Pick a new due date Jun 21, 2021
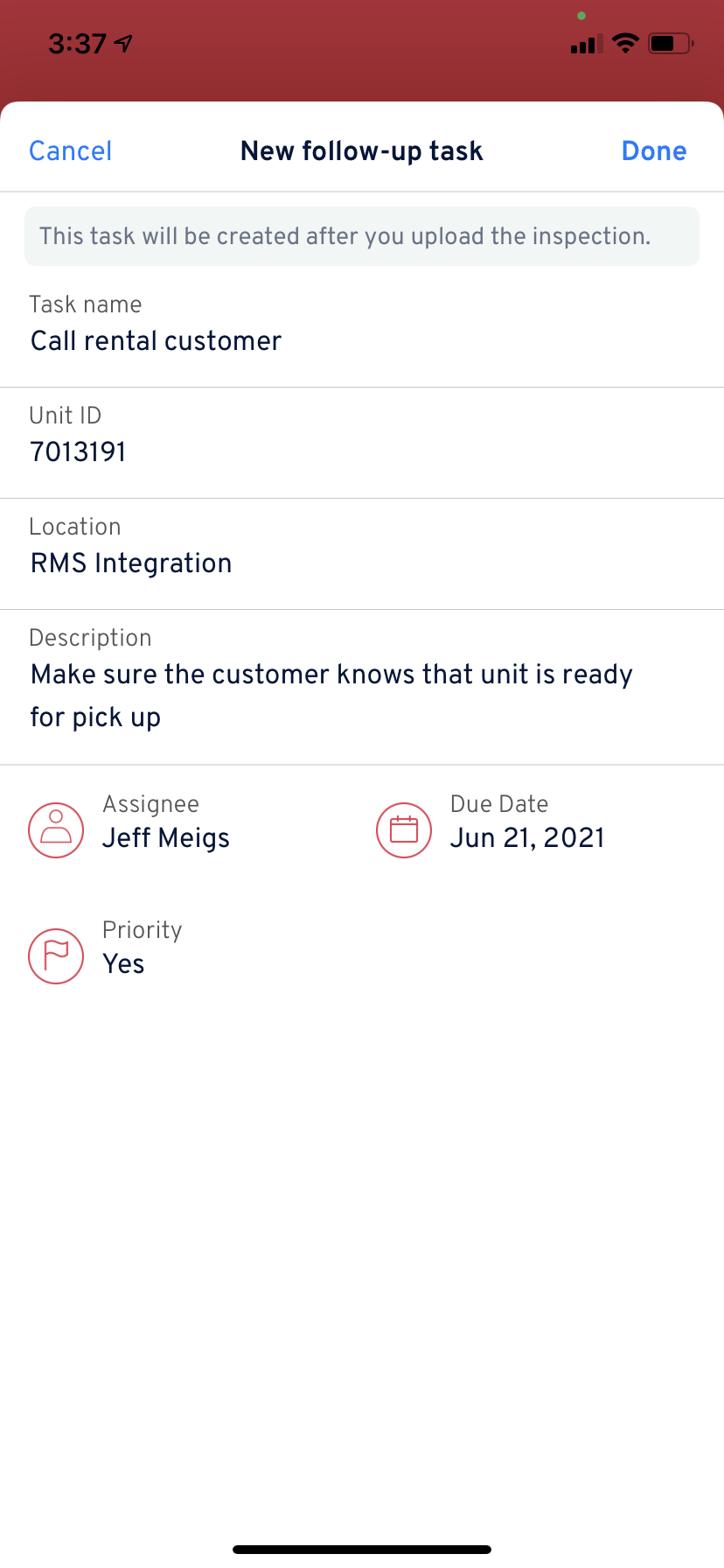 [x=527, y=837]
